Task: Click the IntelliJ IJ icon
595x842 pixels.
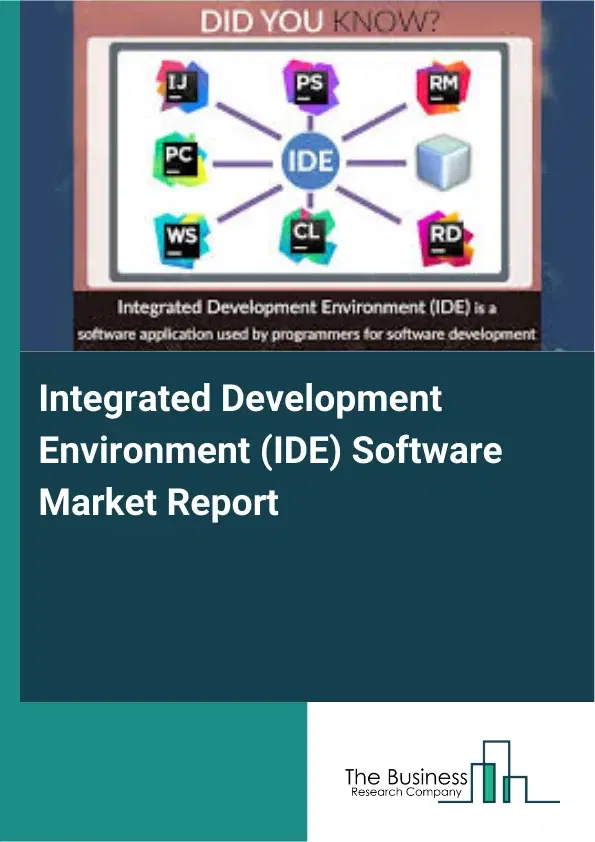Action: coord(182,86)
